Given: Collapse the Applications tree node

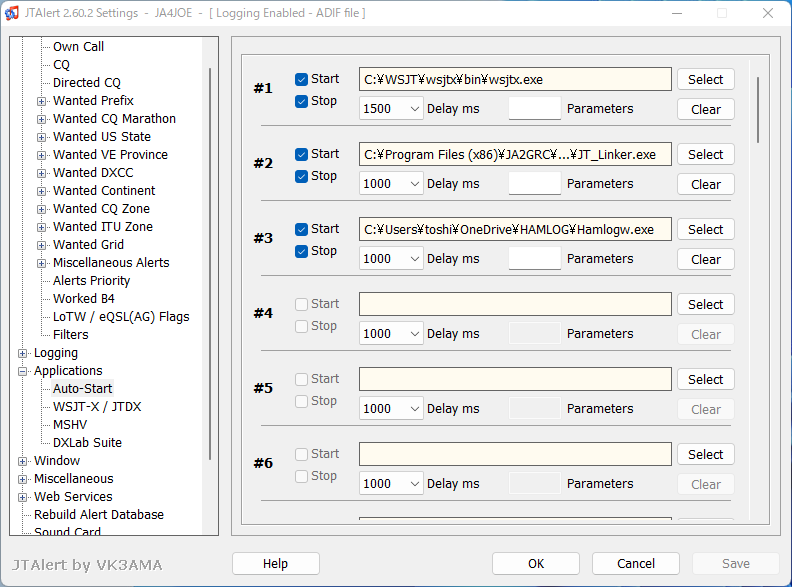Looking at the screenshot, I should pyautogui.click(x=22, y=371).
